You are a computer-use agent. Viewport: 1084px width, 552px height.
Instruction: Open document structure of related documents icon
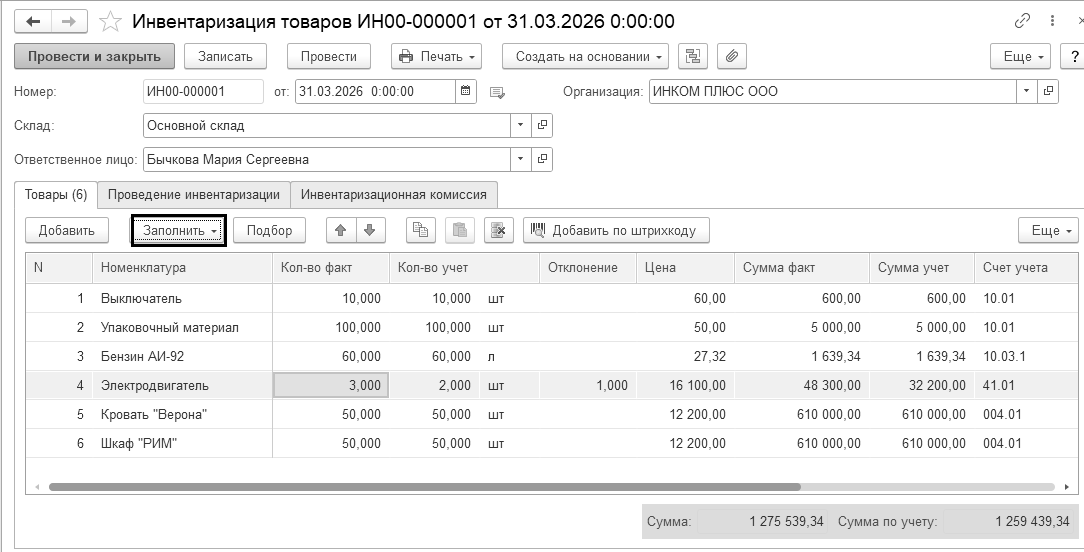click(x=692, y=56)
